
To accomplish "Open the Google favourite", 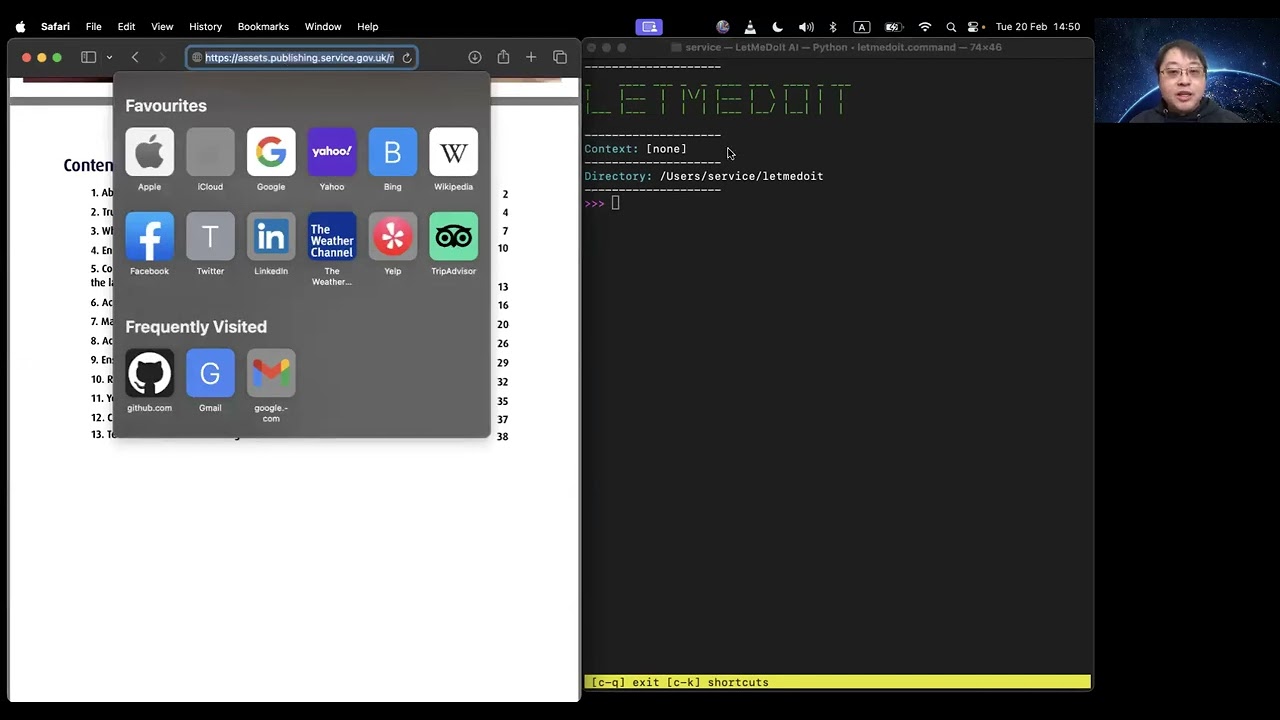I will [271, 152].
